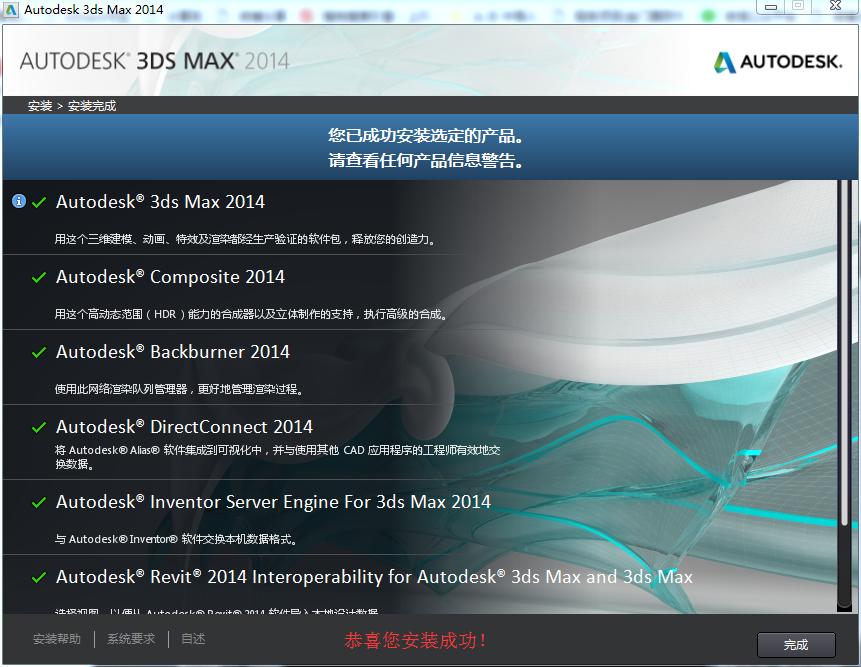Click the green checkmark next to Autodesk DirectConnect 2014
Viewport: 861px width, 667px height.
pyautogui.click(x=38, y=427)
